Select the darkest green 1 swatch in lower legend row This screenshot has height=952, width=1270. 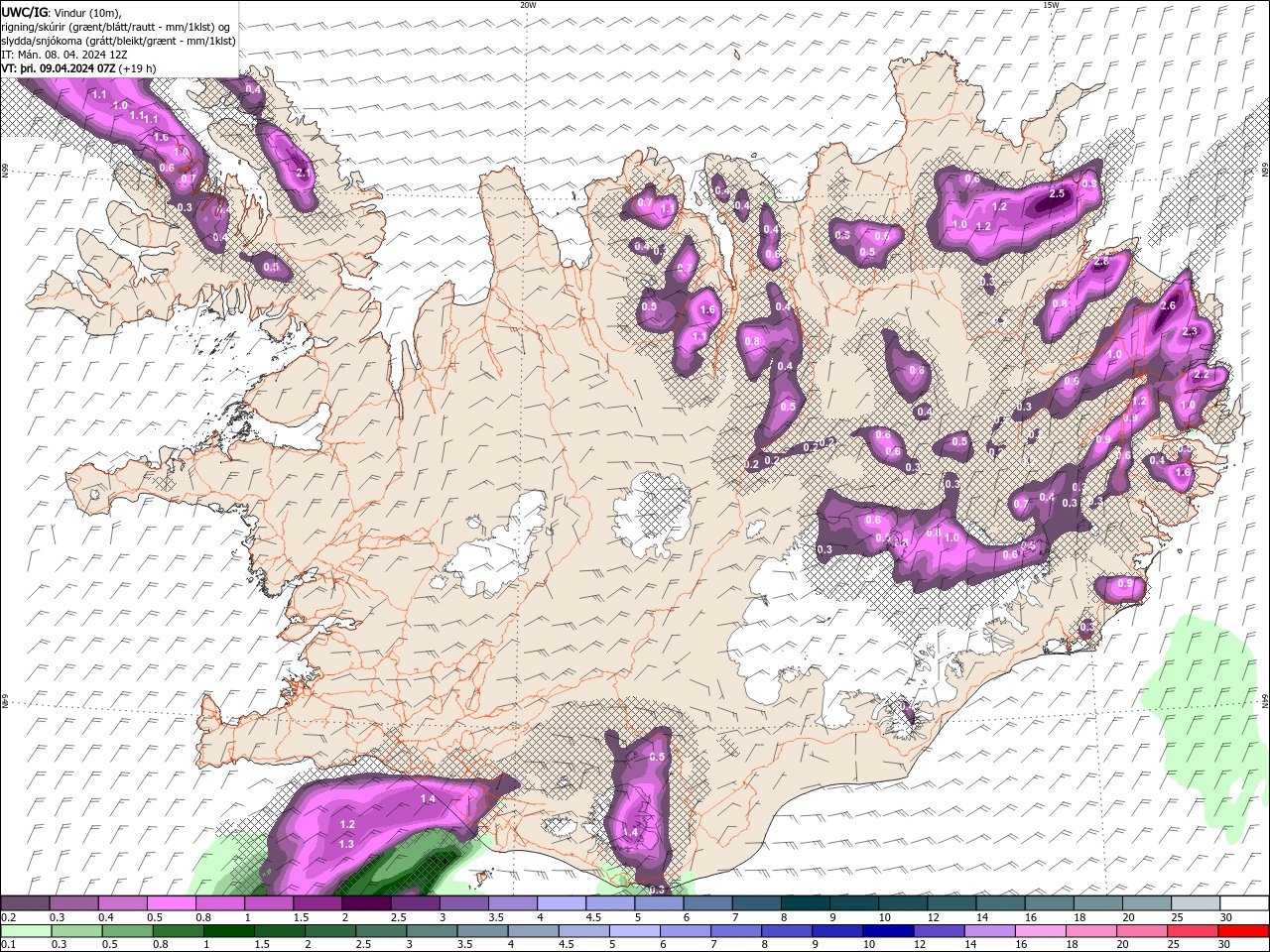(228, 931)
